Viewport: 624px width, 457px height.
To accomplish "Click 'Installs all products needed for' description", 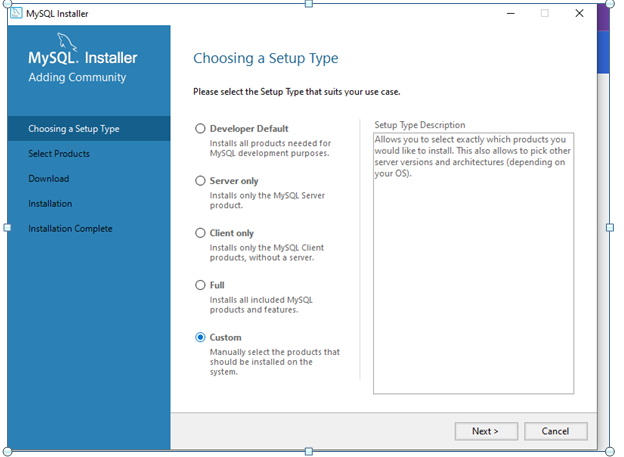I will (x=270, y=148).
